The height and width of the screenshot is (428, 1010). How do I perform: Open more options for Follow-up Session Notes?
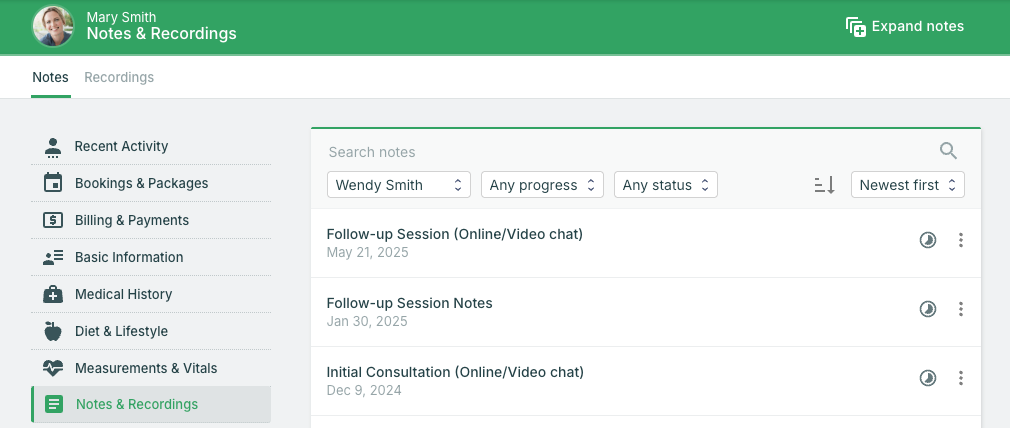961,309
